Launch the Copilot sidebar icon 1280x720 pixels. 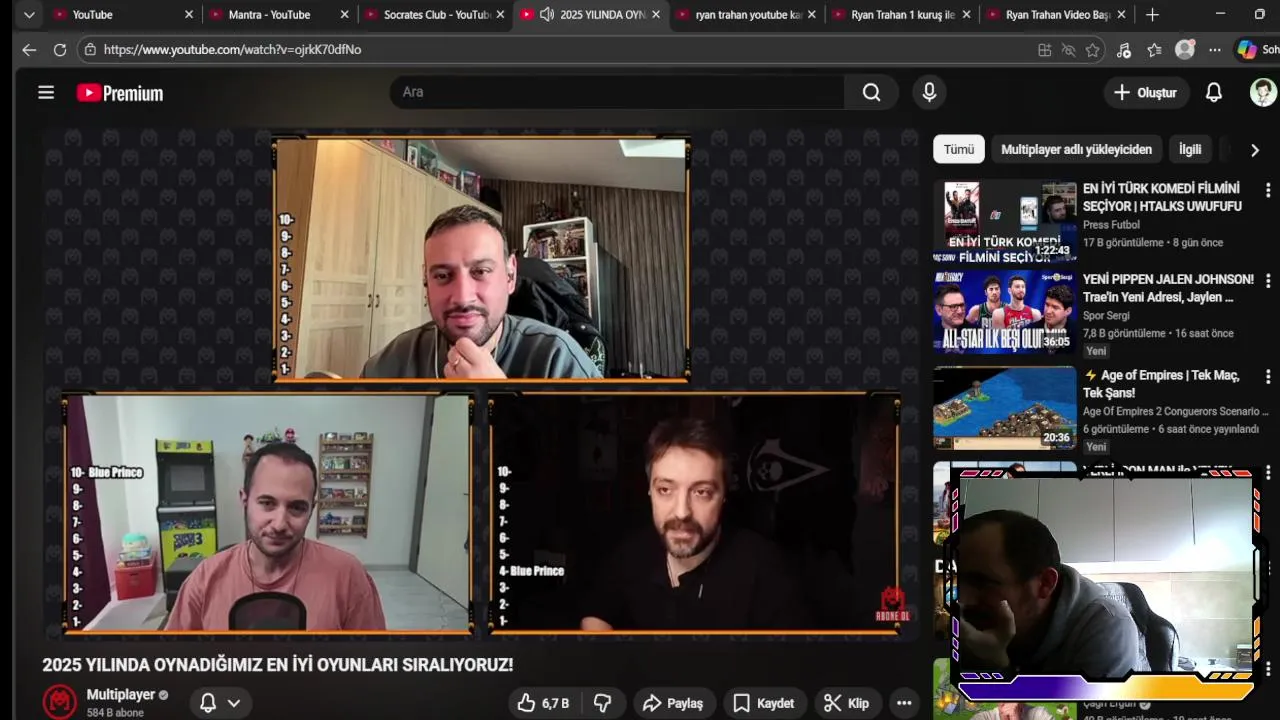(x=1247, y=50)
